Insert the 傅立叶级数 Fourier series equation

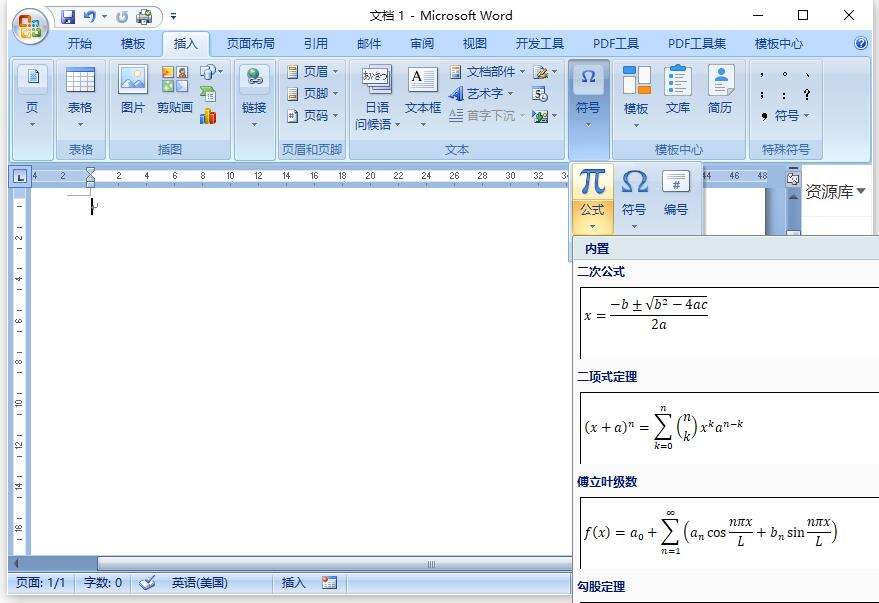[x=729, y=534]
